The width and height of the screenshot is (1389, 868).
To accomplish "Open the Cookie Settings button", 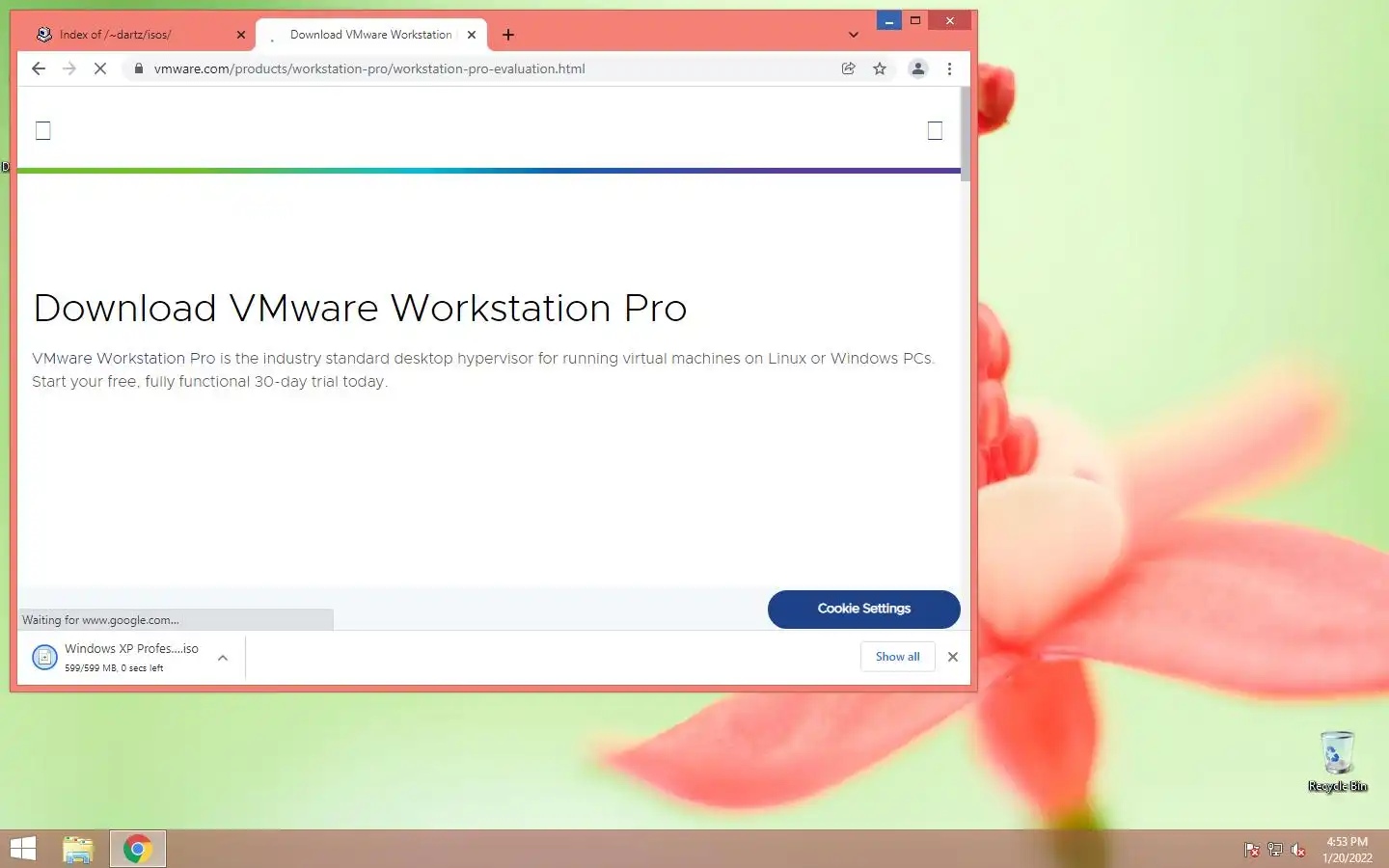I will (864, 609).
